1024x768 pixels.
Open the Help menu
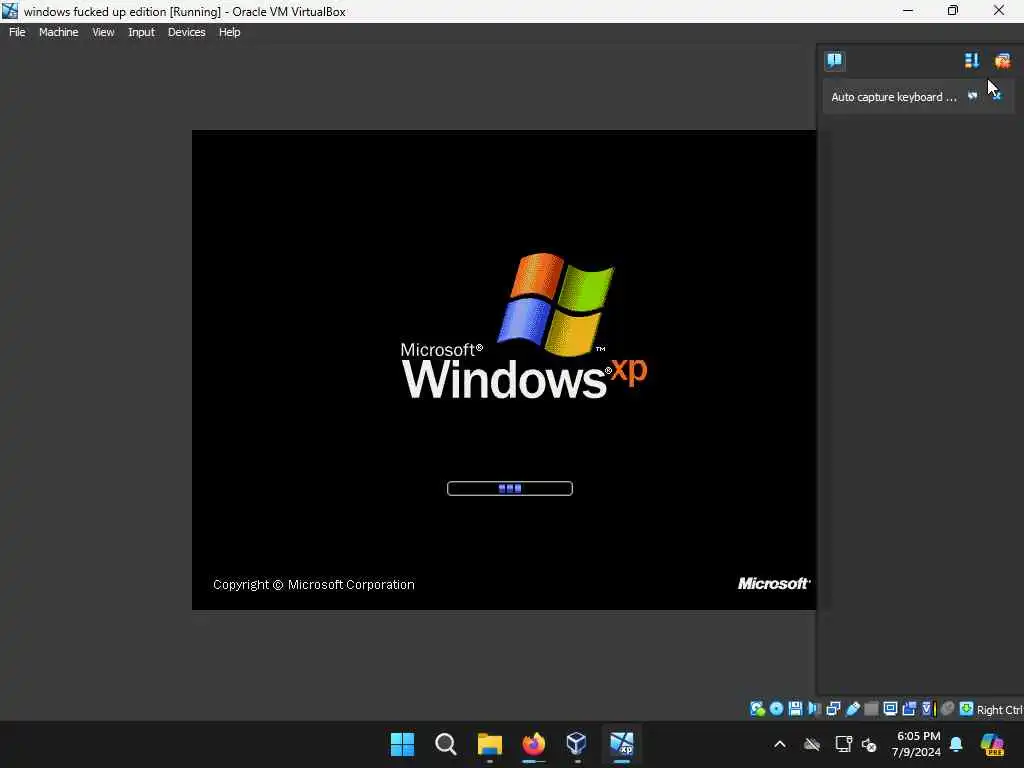point(229,32)
